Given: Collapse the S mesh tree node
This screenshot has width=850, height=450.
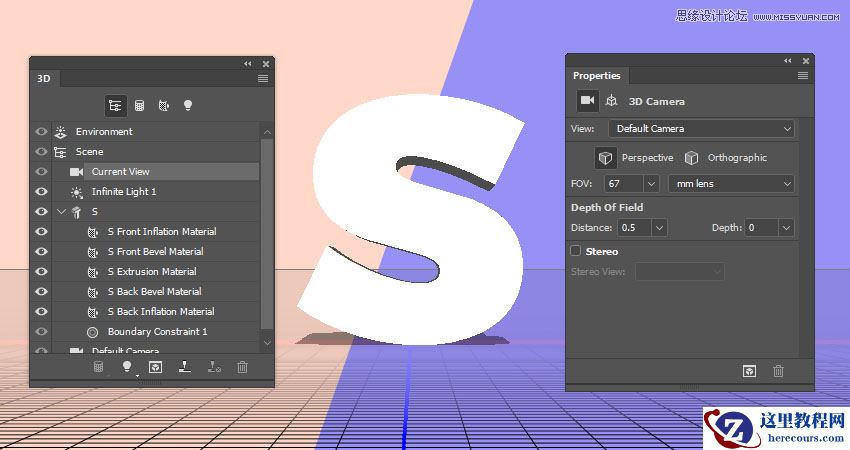Looking at the screenshot, I should pos(61,212).
